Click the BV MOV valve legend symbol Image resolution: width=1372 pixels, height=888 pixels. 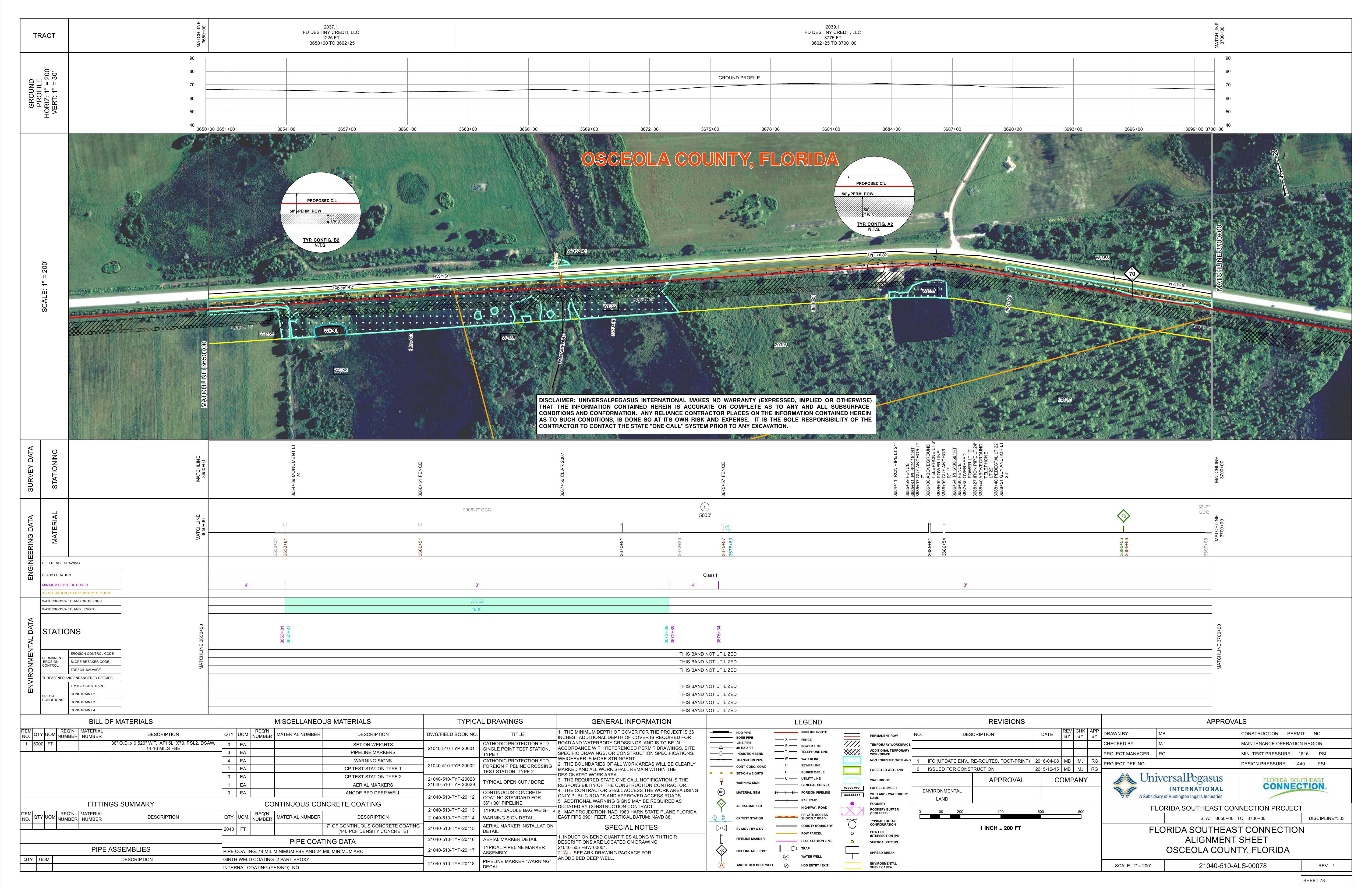coord(721,828)
